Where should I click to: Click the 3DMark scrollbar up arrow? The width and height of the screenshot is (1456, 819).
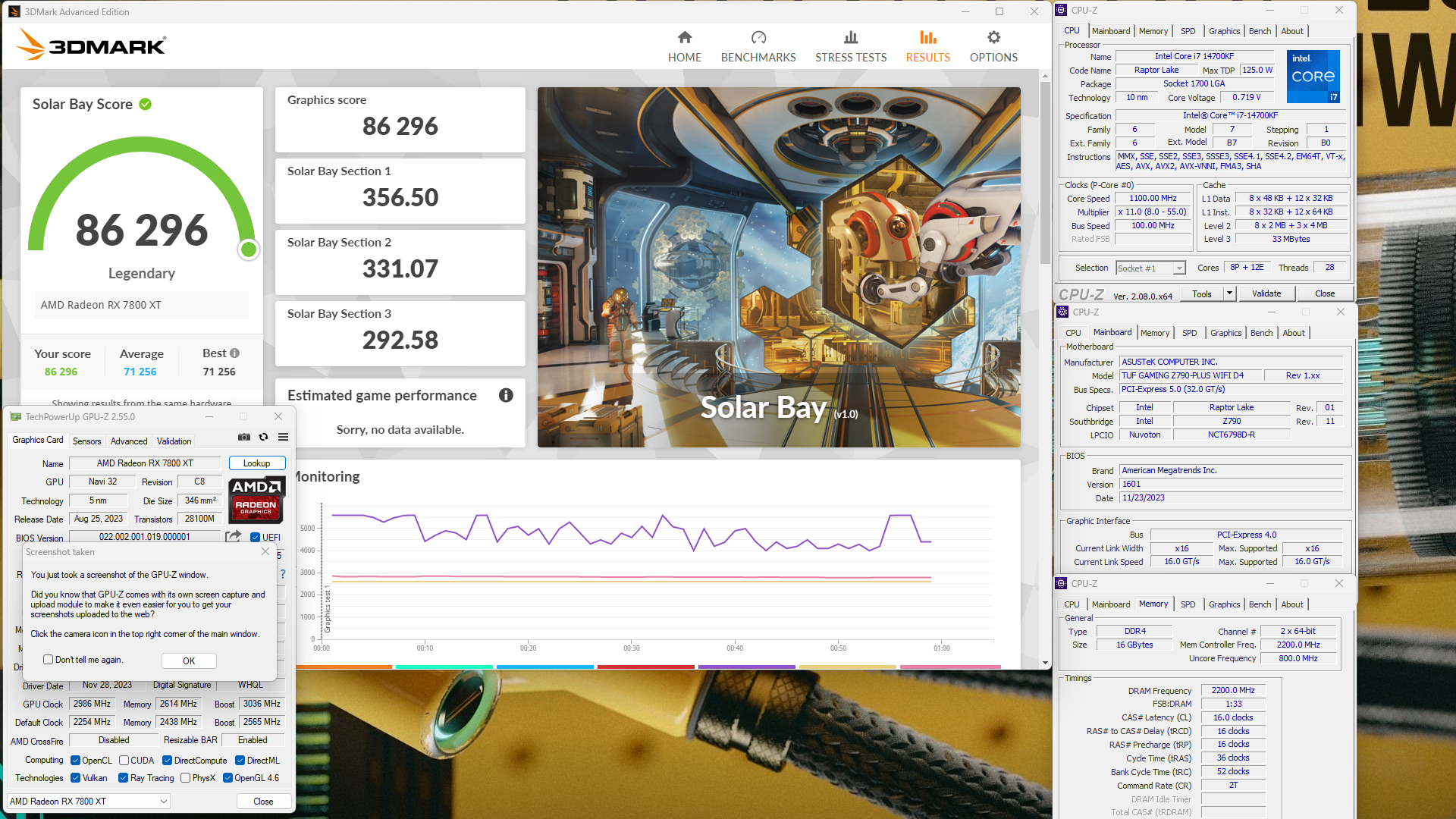pyautogui.click(x=1045, y=75)
